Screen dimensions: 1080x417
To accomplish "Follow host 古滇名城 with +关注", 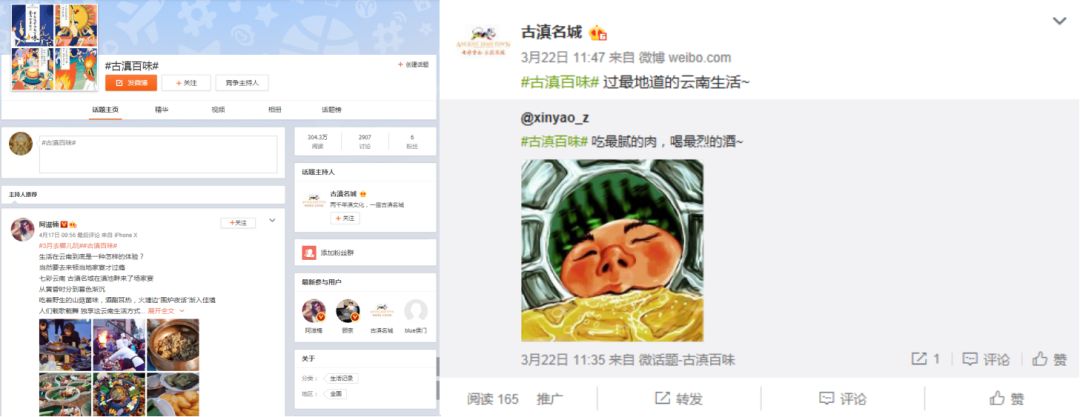I will [344, 218].
